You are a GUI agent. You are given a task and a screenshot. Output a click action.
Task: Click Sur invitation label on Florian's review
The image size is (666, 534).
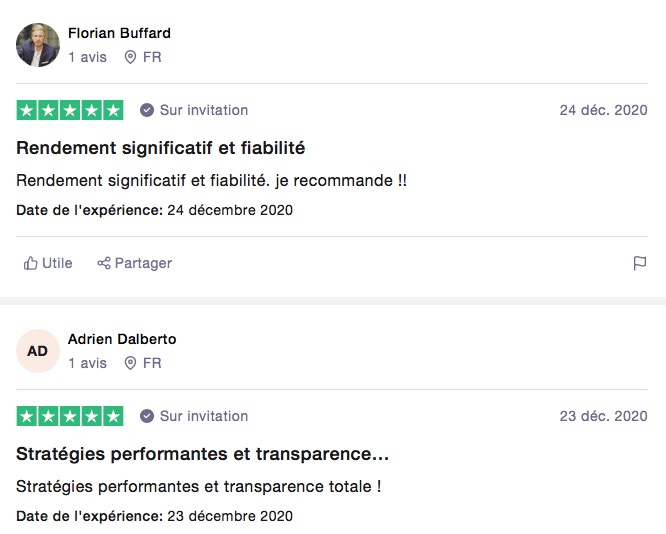click(x=204, y=110)
